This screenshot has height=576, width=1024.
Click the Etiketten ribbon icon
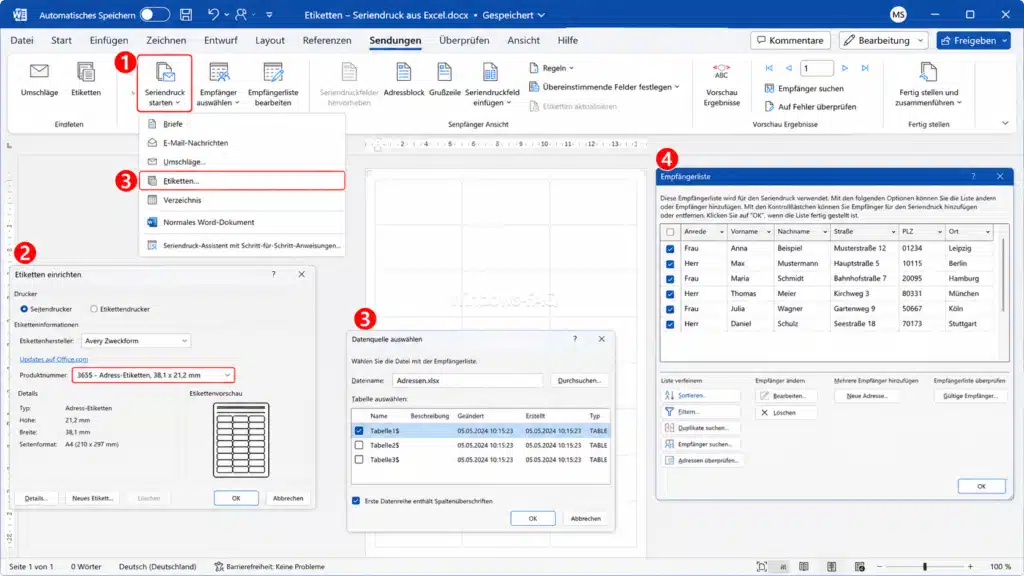(x=86, y=79)
